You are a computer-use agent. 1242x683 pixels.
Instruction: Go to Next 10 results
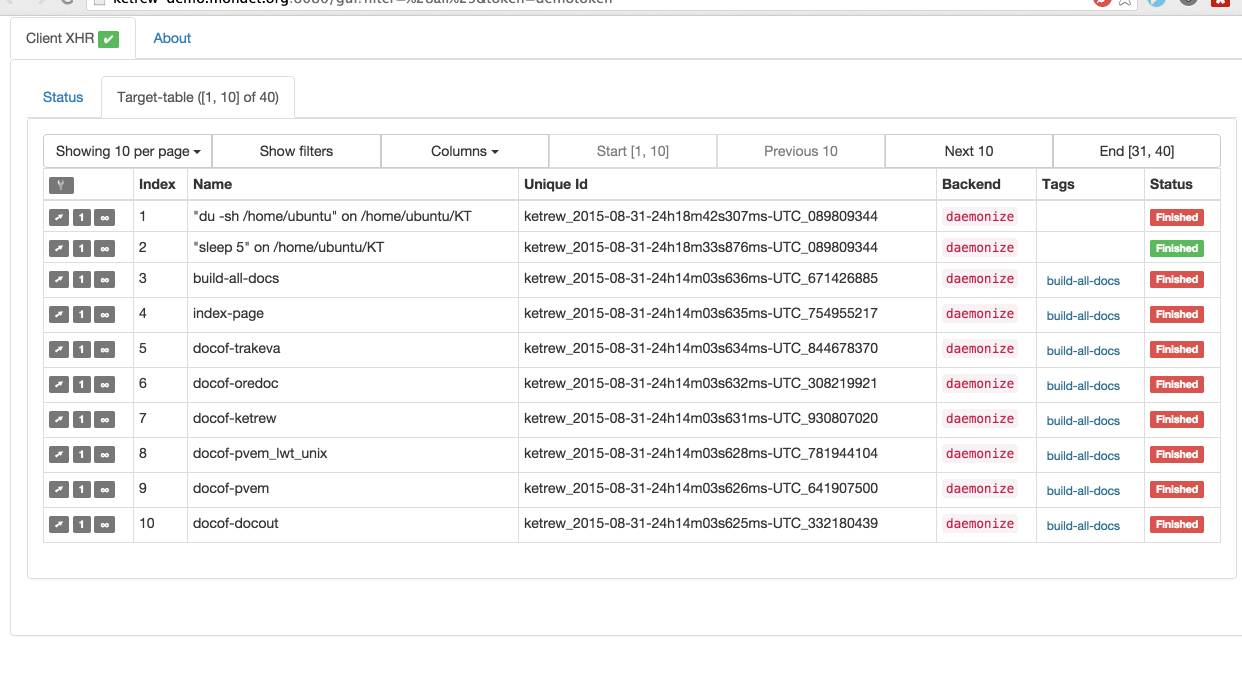(968, 151)
